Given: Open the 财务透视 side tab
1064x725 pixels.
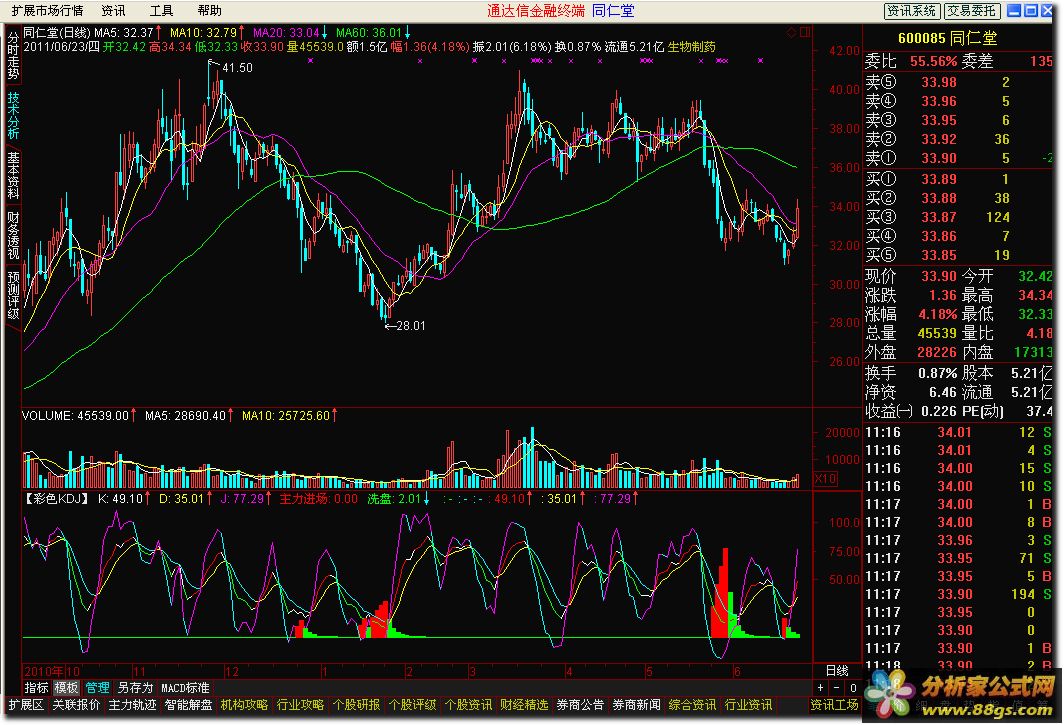Looking at the screenshot, I should click(x=13, y=235).
